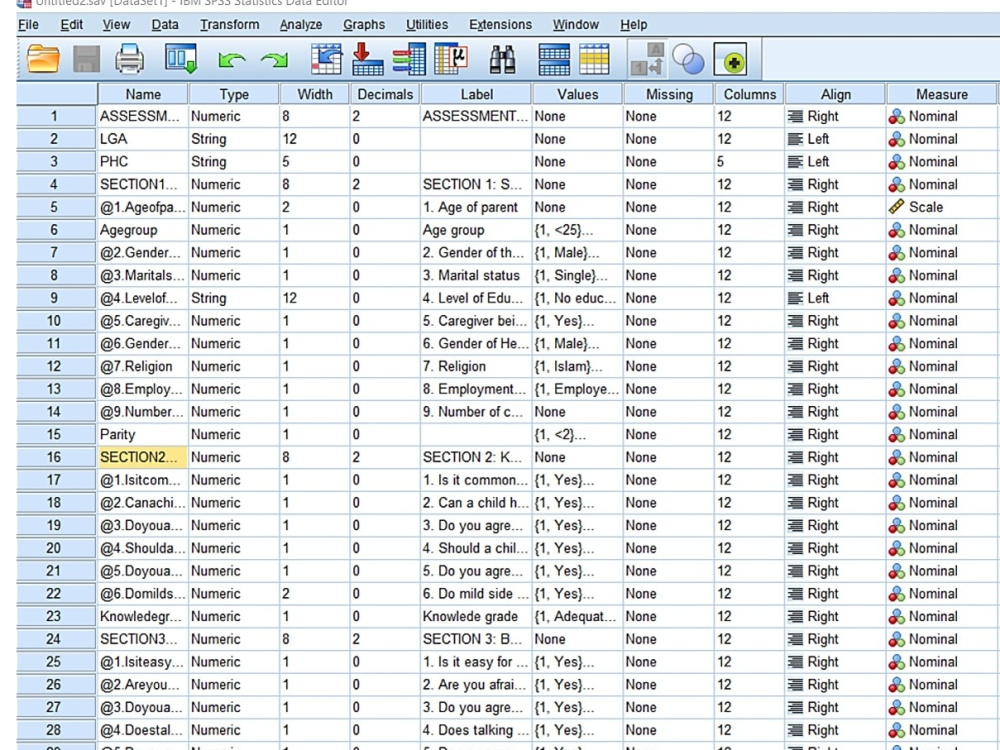1000x750 pixels.
Task: Click the Decimals column header
Action: pos(385,94)
